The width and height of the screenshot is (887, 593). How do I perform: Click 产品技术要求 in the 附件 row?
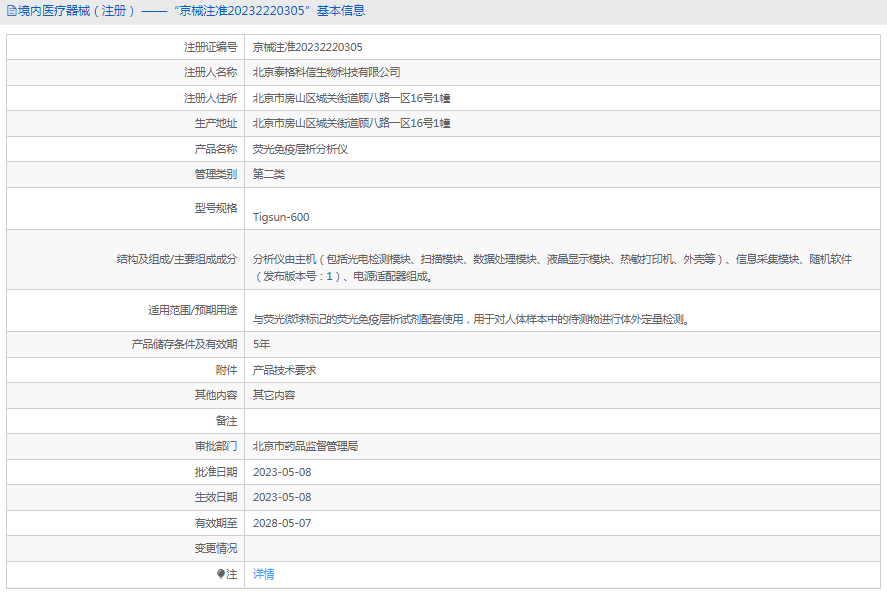click(x=285, y=370)
